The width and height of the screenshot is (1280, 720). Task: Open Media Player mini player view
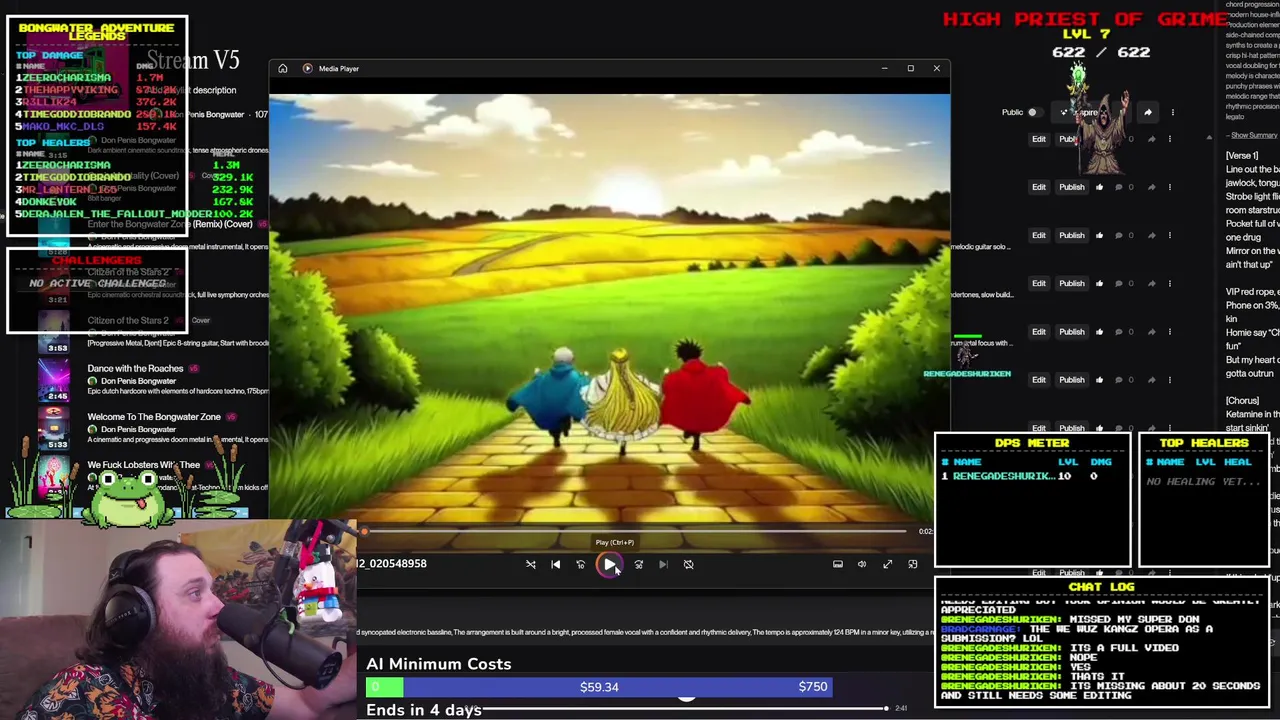point(912,564)
